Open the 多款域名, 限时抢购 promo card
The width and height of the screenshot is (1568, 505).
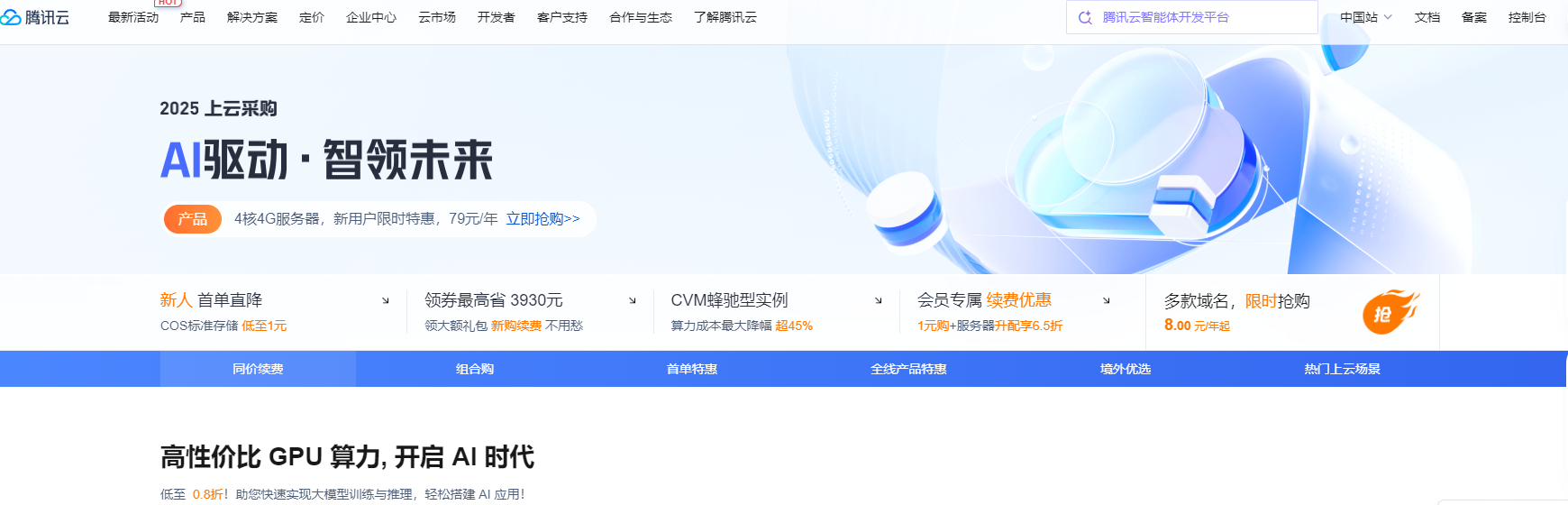pos(1292,312)
